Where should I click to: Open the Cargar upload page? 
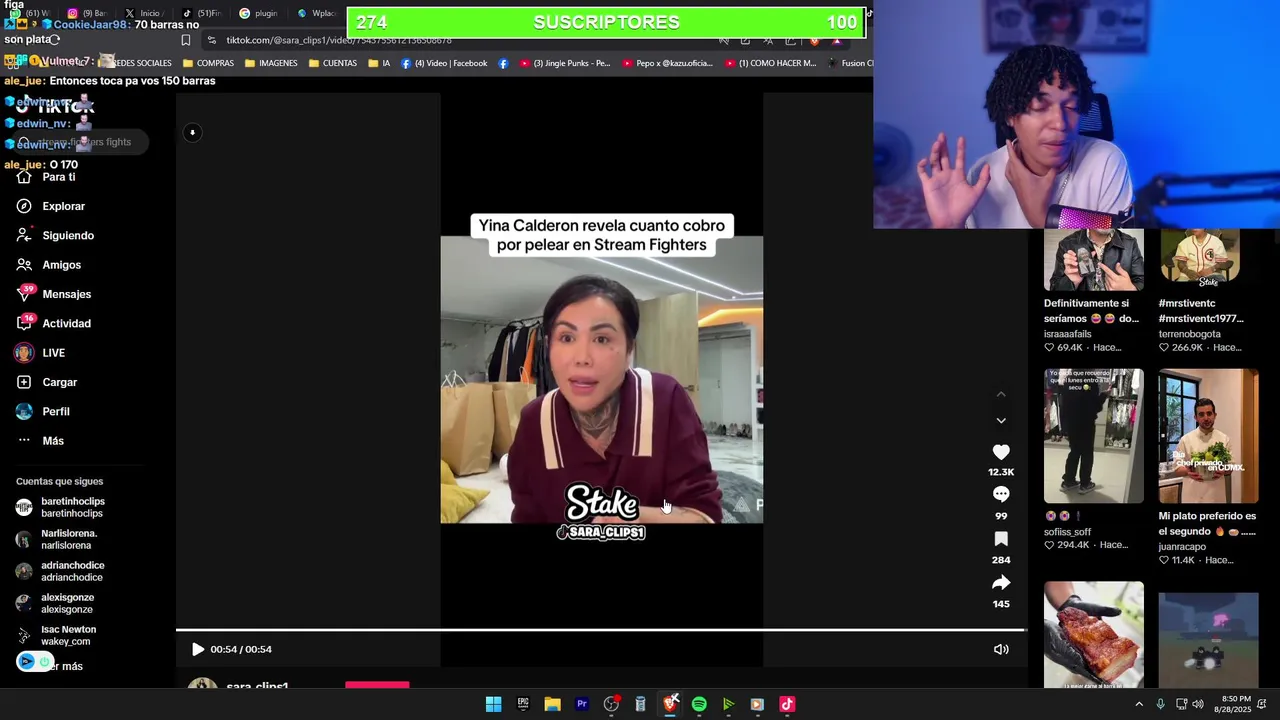46,382
